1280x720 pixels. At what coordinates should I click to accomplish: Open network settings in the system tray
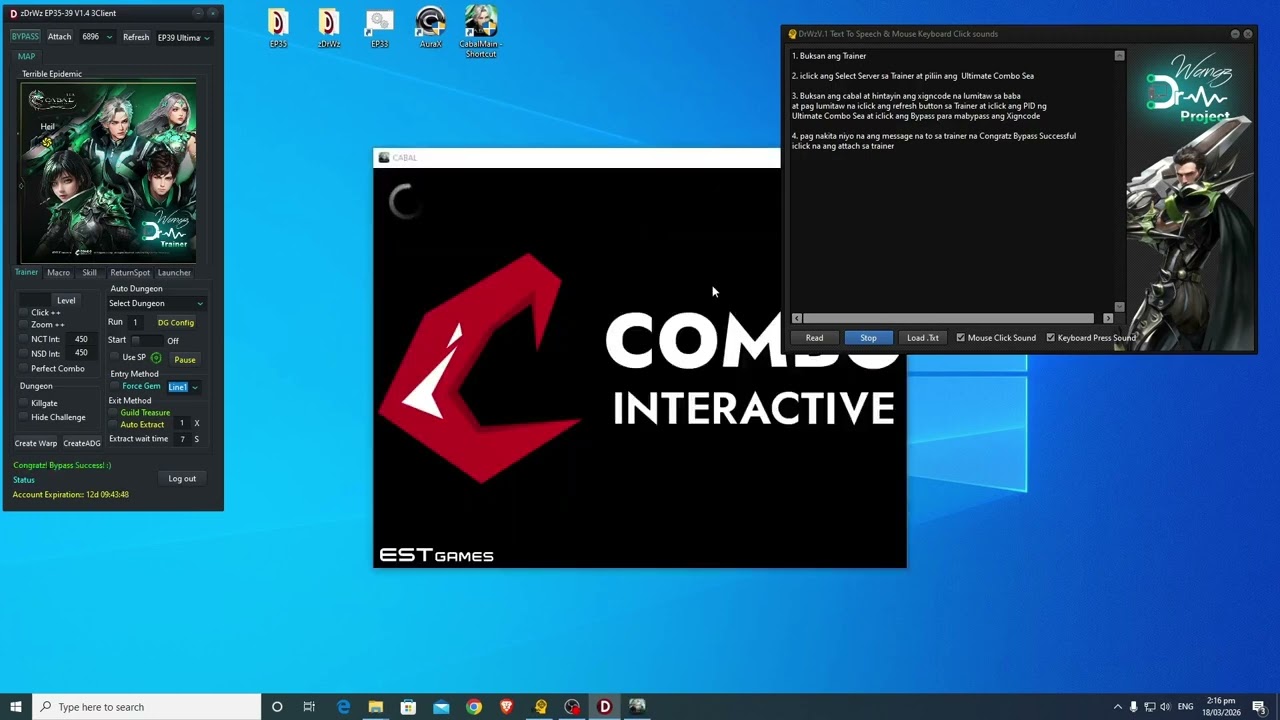click(1149, 707)
